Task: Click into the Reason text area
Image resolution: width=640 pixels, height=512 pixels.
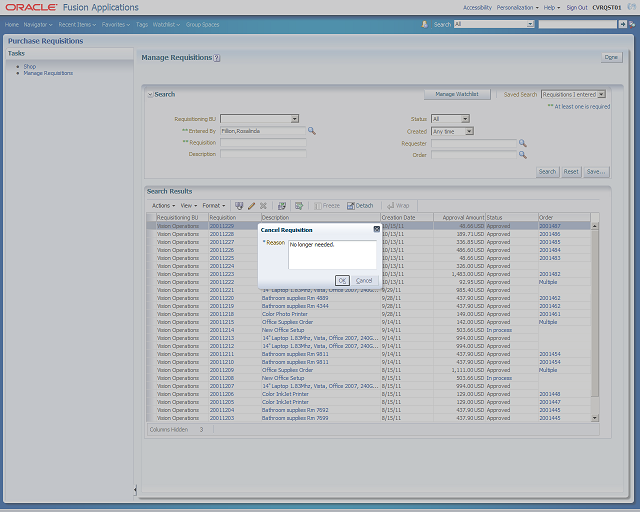Action: (332, 255)
